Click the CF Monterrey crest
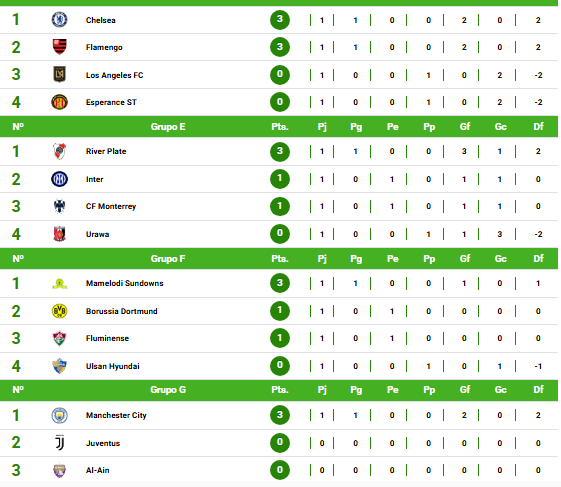 pos(59,206)
